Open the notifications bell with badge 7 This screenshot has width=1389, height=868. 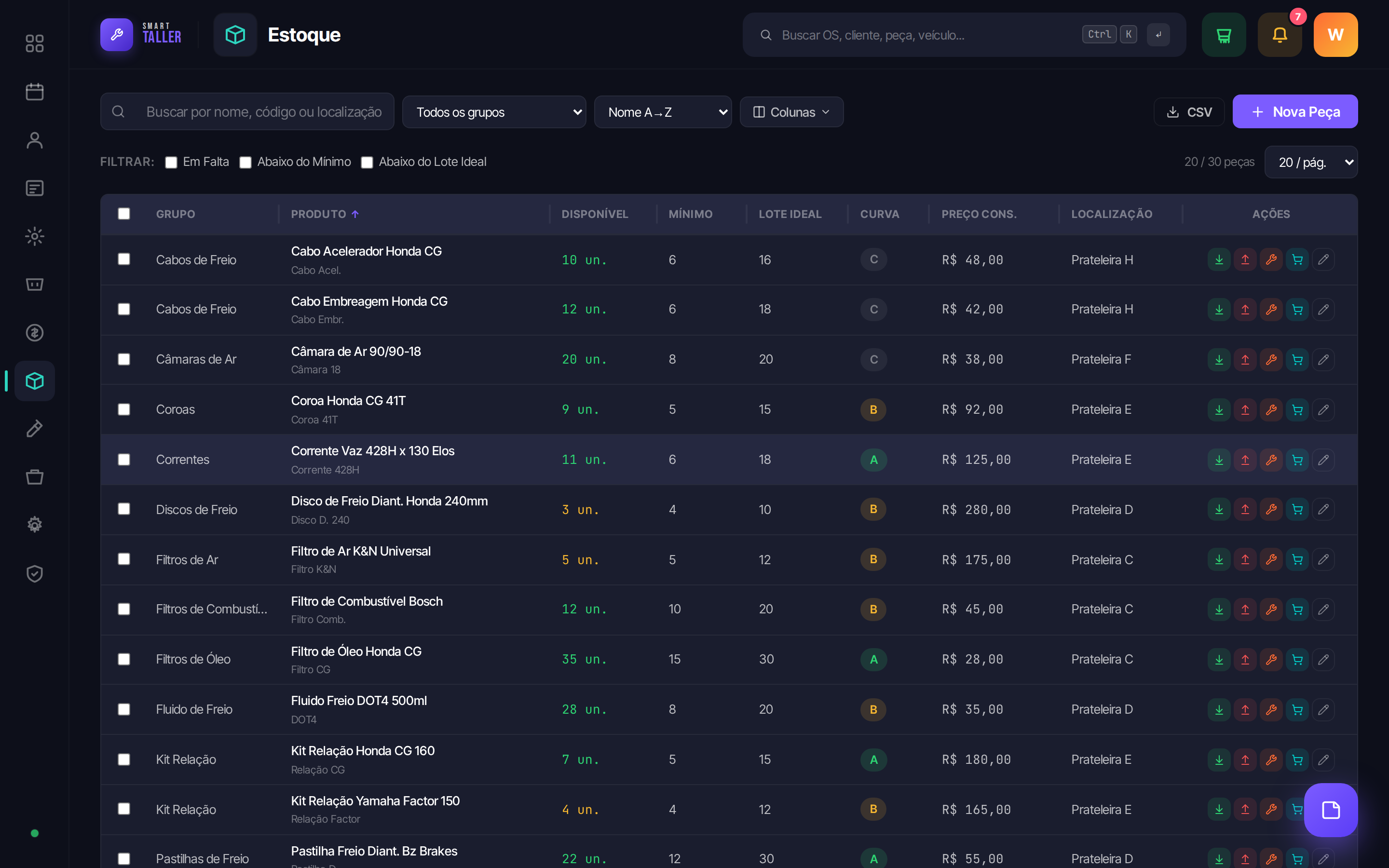pos(1280,35)
